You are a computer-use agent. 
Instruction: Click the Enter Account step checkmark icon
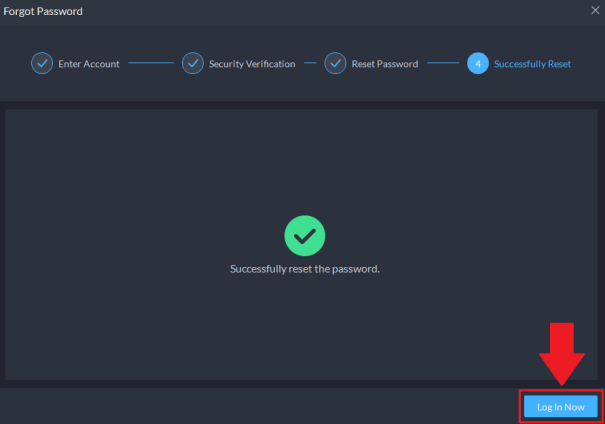[42, 64]
